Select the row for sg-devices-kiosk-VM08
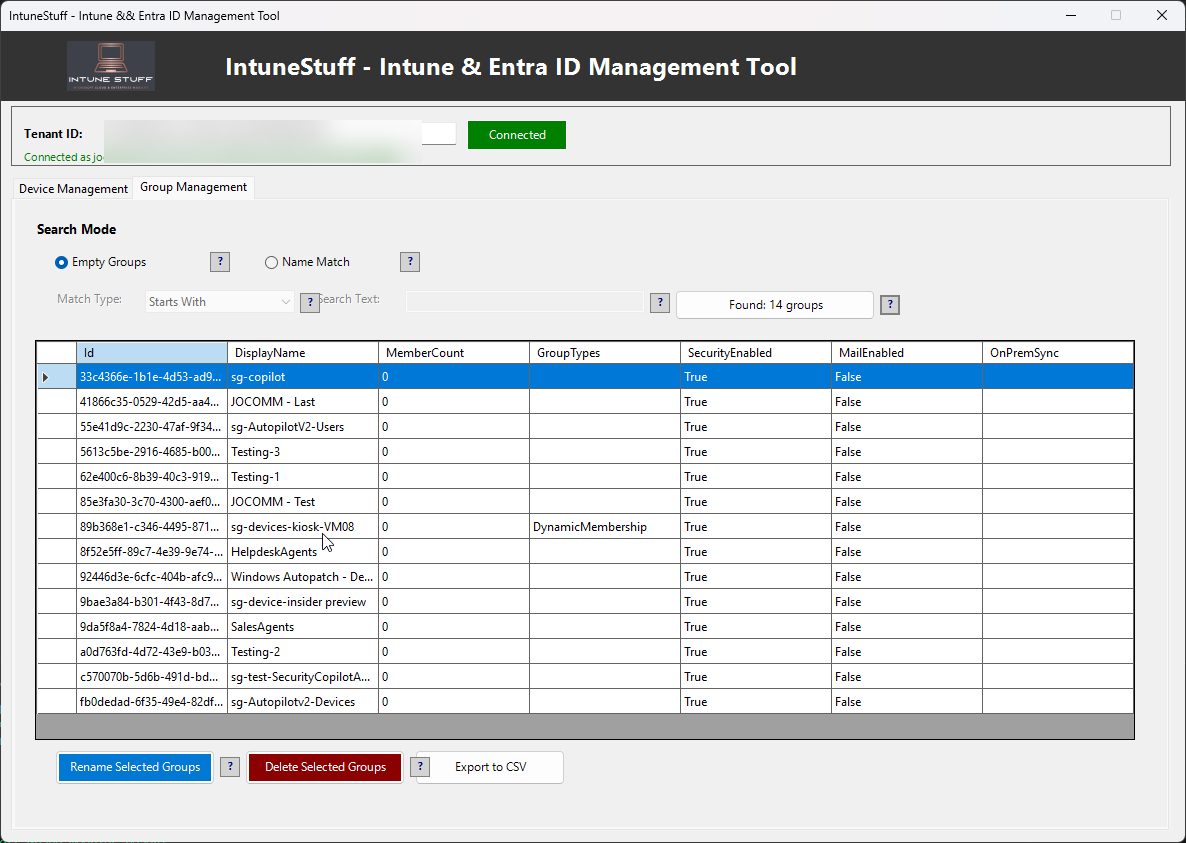This screenshot has width=1186, height=843. pos(300,526)
